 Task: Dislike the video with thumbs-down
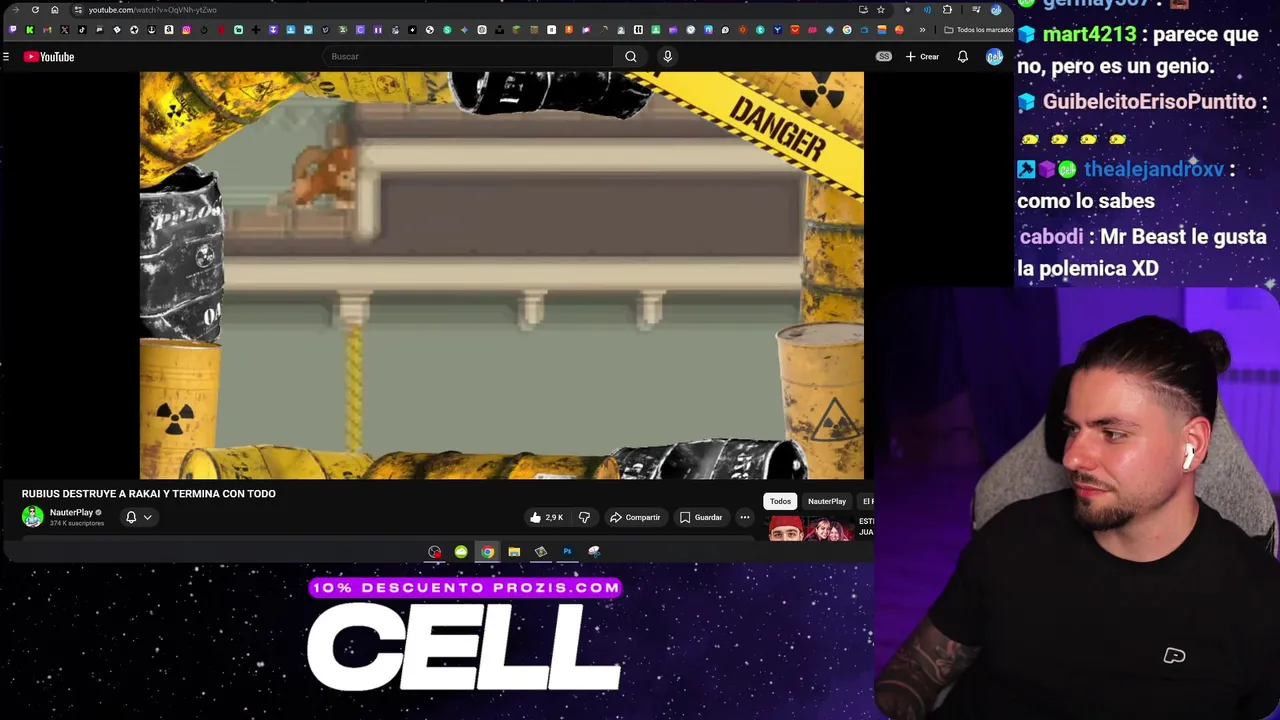tap(584, 517)
